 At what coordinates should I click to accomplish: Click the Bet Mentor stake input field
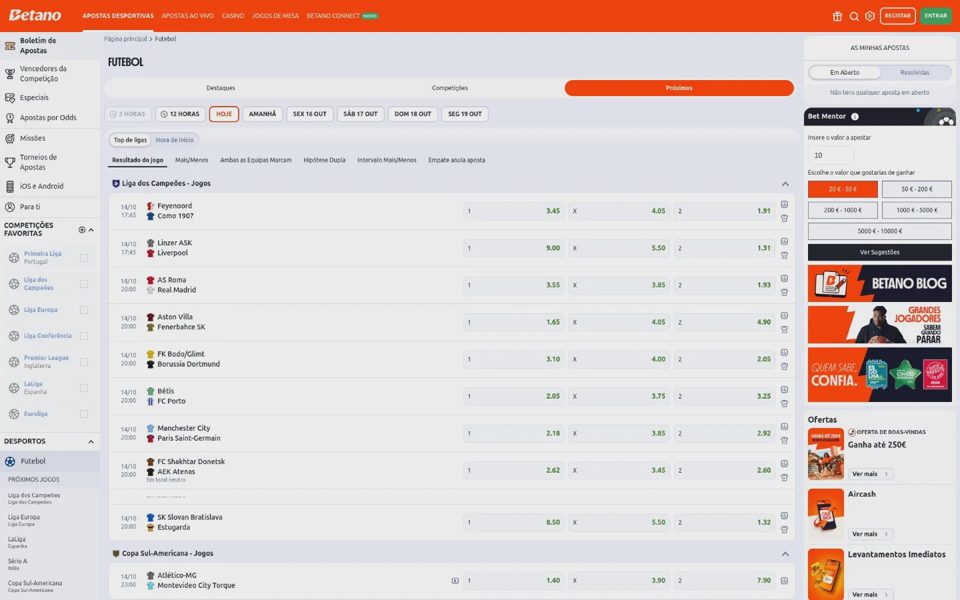pos(830,155)
